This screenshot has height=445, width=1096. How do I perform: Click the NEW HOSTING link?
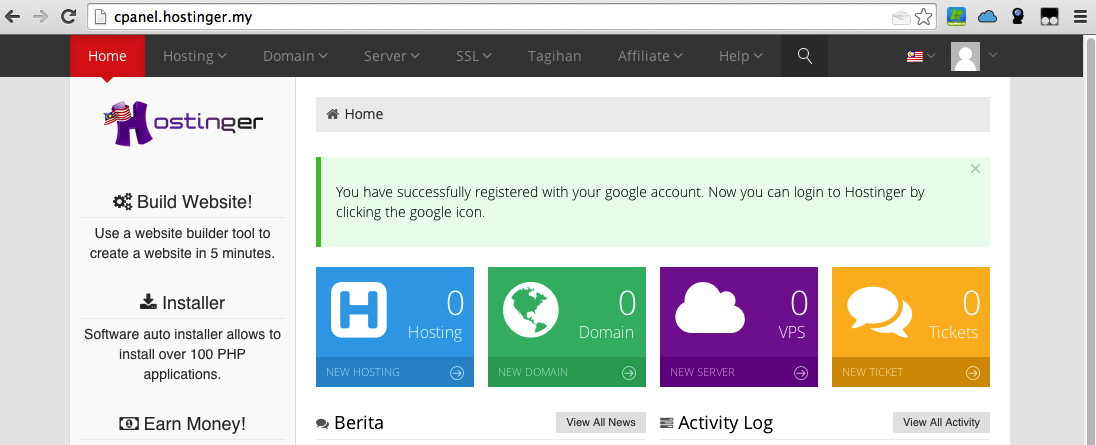363,372
